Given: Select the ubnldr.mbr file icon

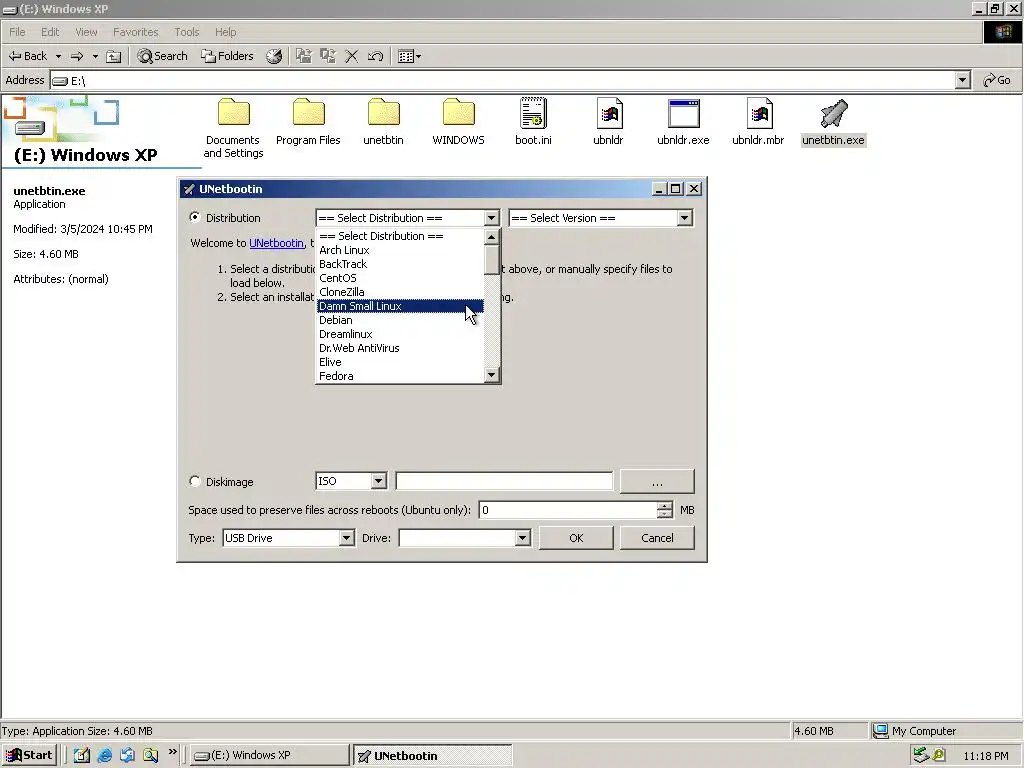Looking at the screenshot, I should (759, 113).
